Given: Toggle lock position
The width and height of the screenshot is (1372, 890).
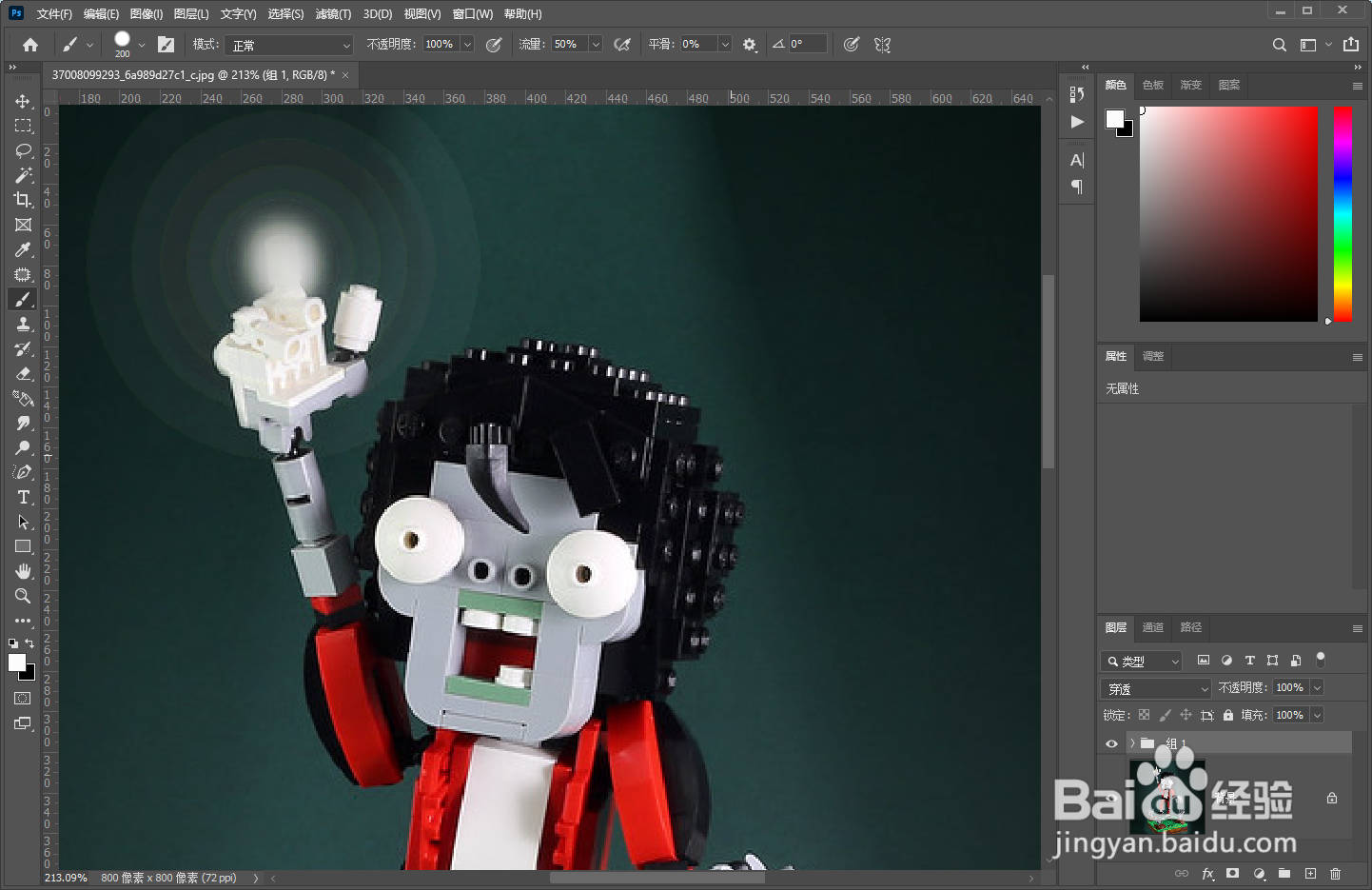Looking at the screenshot, I should 1186,715.
